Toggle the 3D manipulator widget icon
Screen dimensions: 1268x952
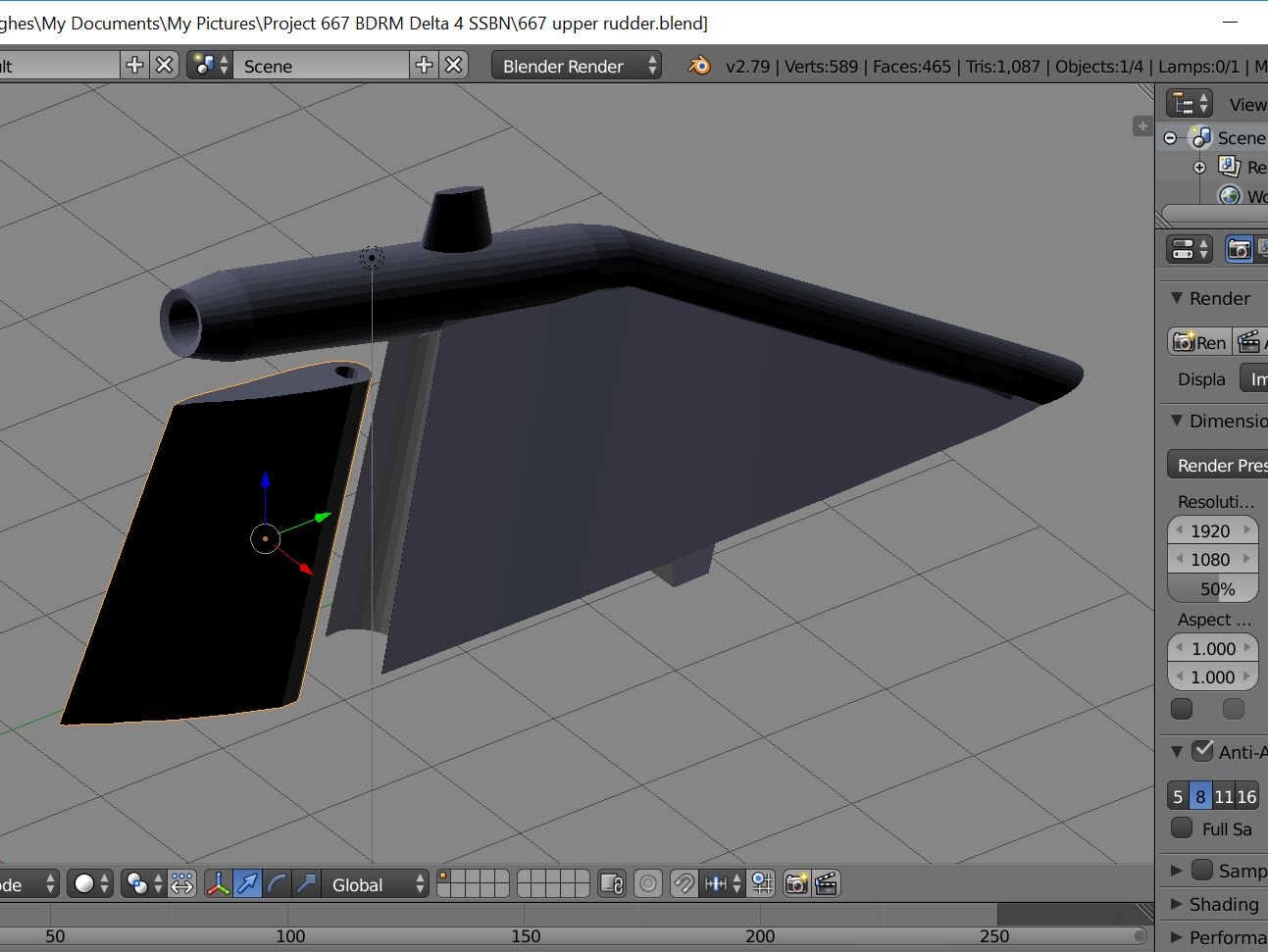[218, 884]
